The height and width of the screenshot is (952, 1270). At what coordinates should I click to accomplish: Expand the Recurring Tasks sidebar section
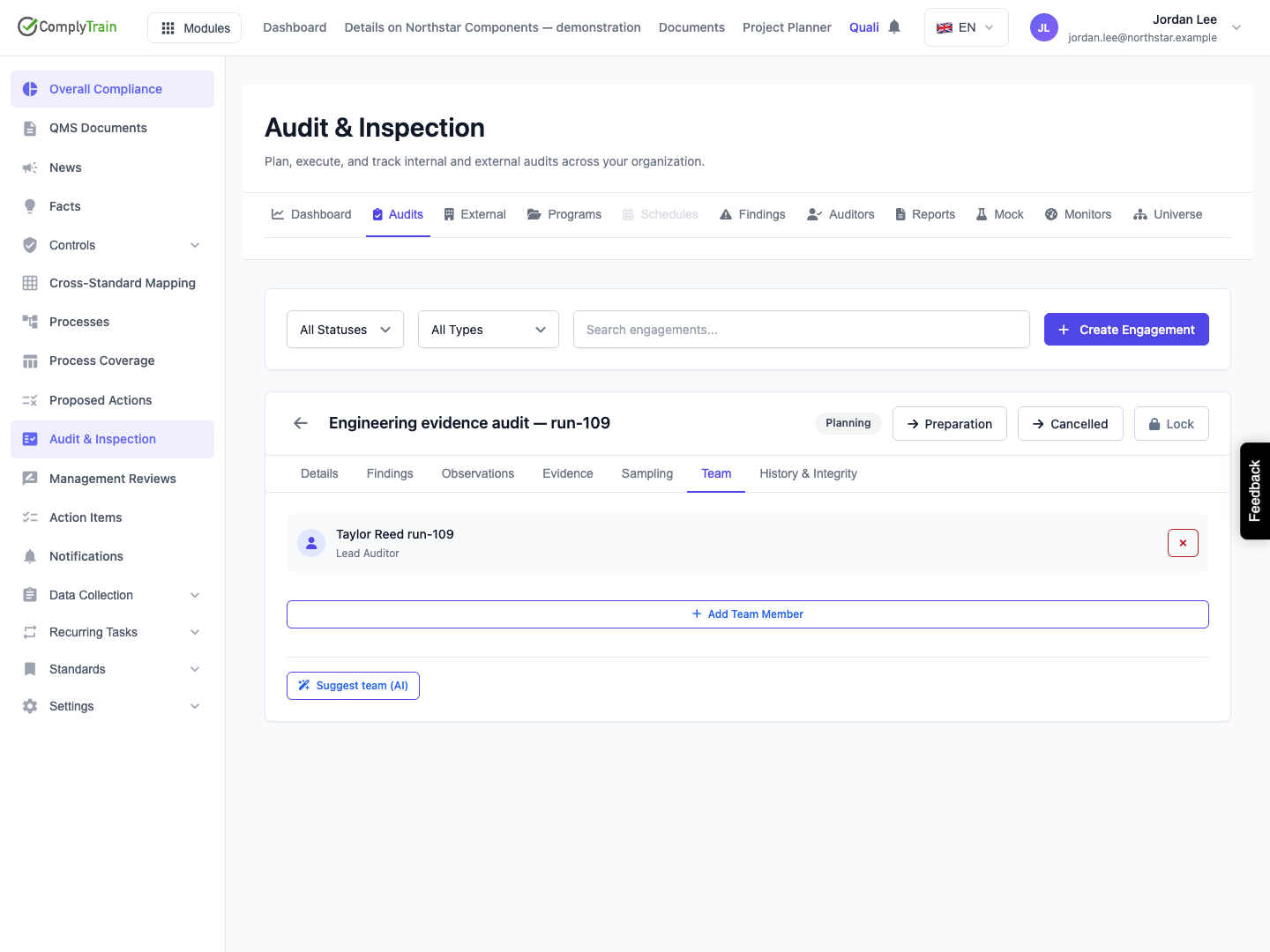[195, 632]
